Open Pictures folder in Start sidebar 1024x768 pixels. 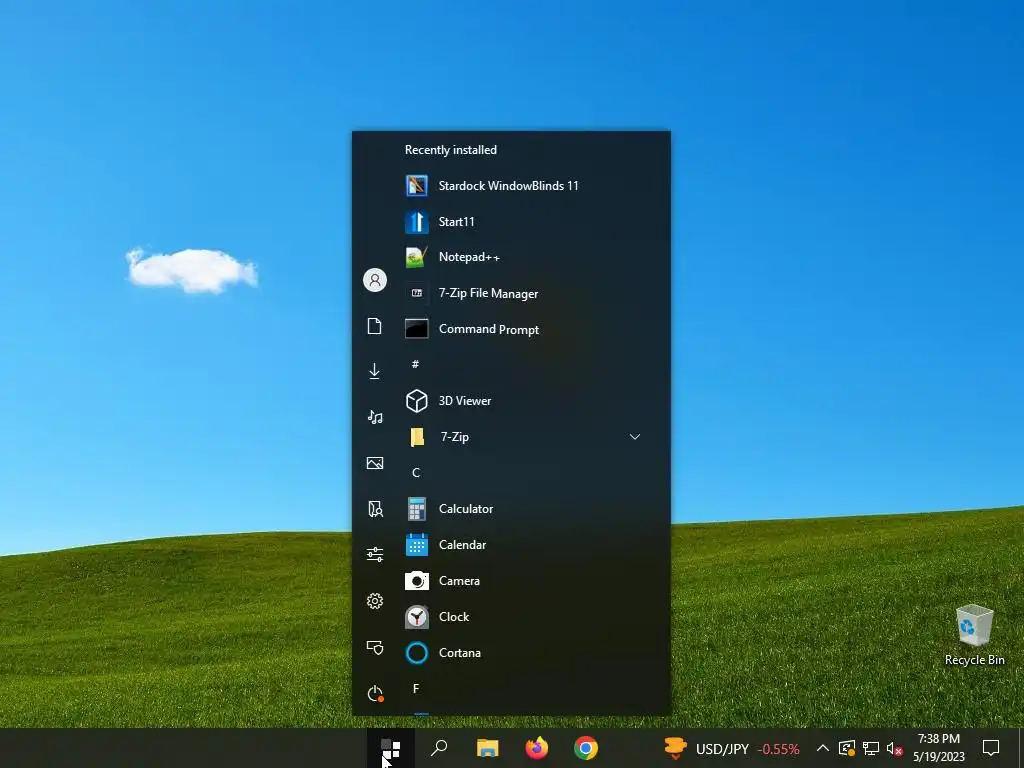click(x=375, y=463)
